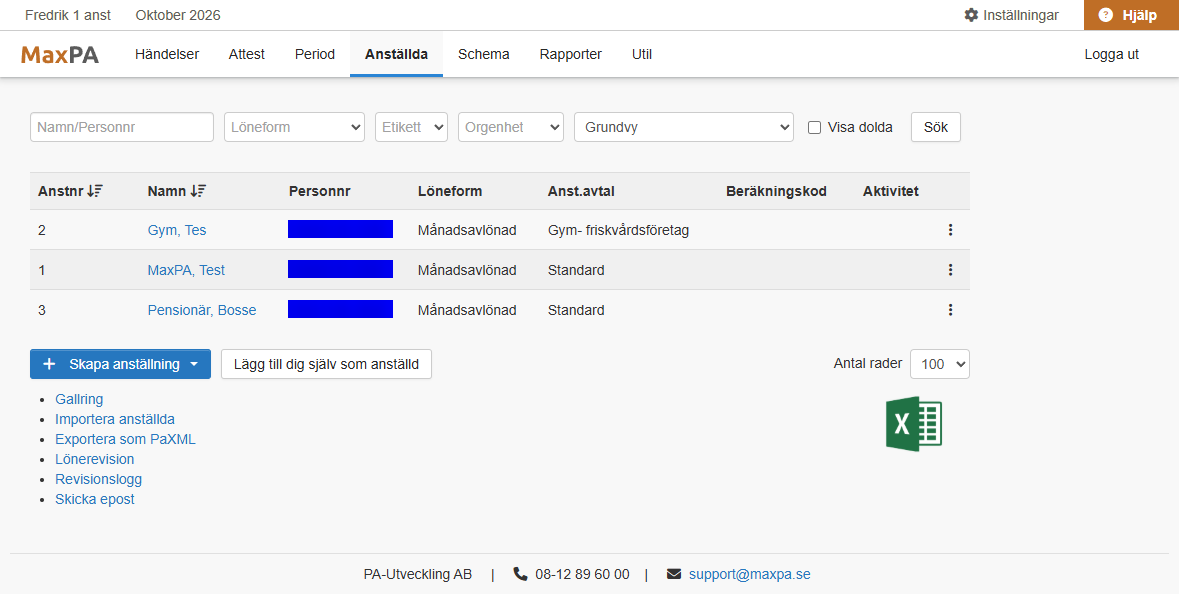Open row menu for Gym, Tes
The height and width of the screenshot is (594, 1179).
tap(950, 230)
